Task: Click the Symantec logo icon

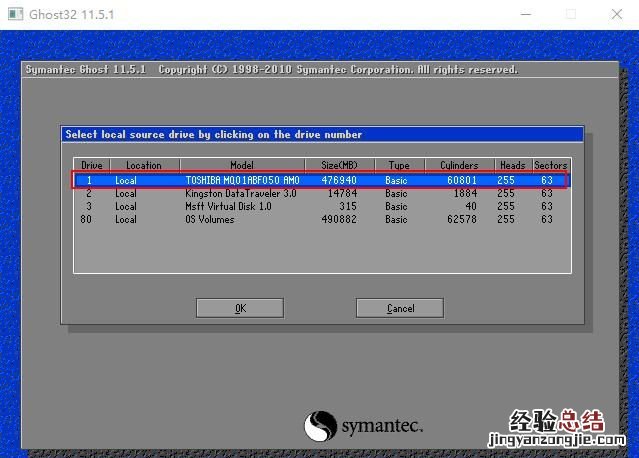Action: 320,427
